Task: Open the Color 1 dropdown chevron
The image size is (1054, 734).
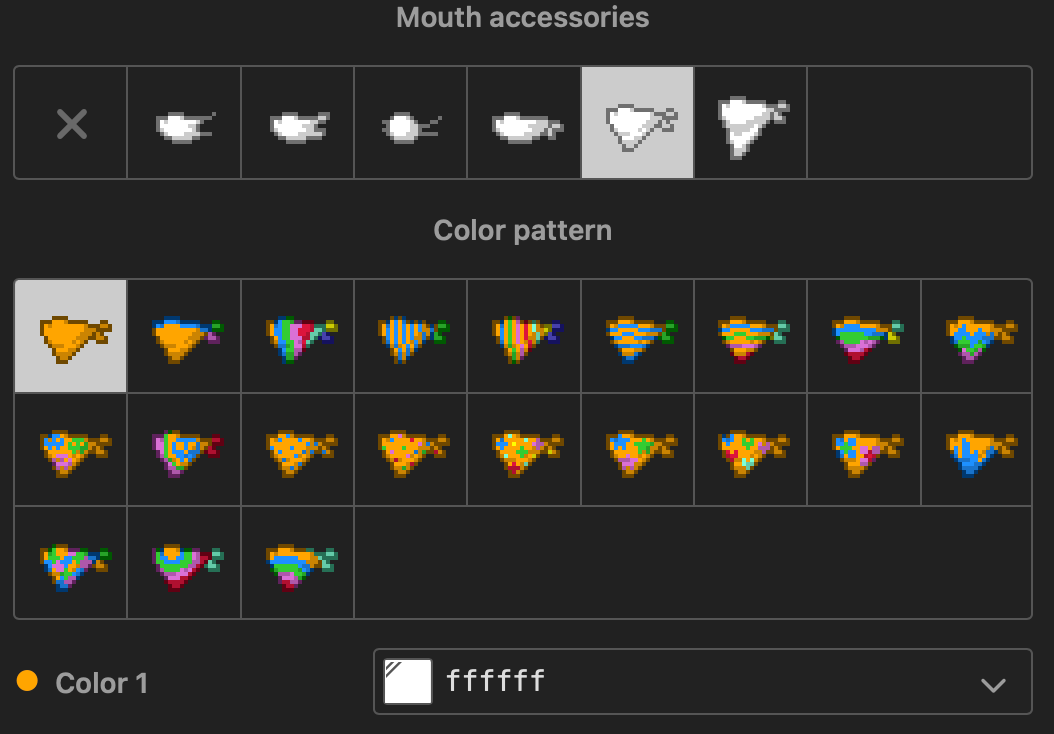Action: (993, 684)
